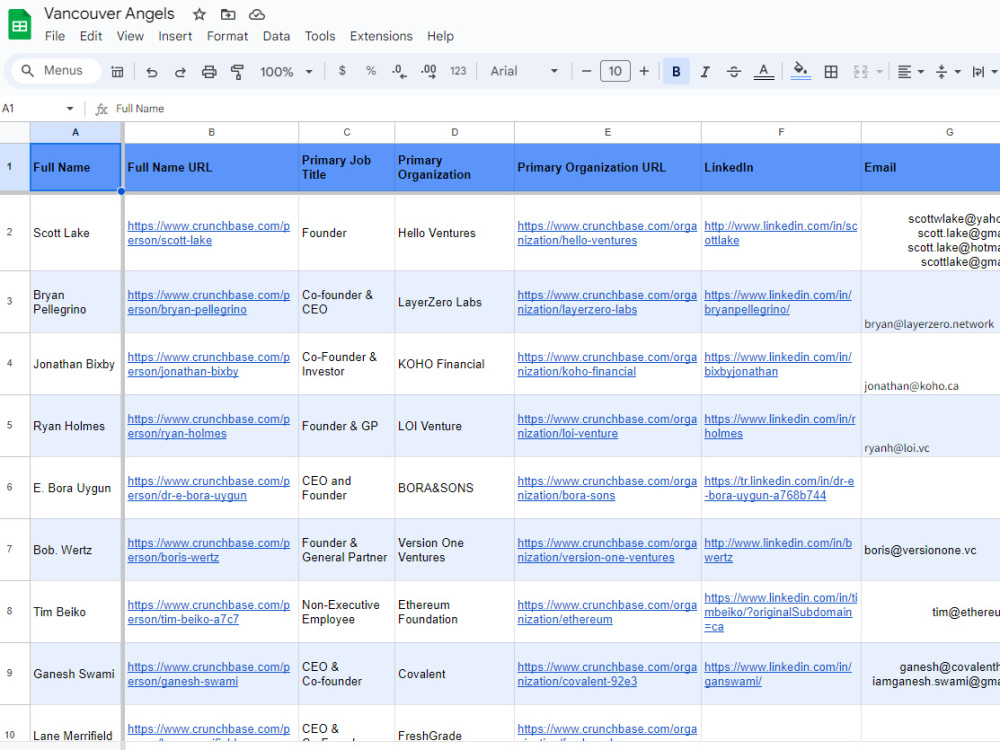Open the Data menu

[276, 36]
